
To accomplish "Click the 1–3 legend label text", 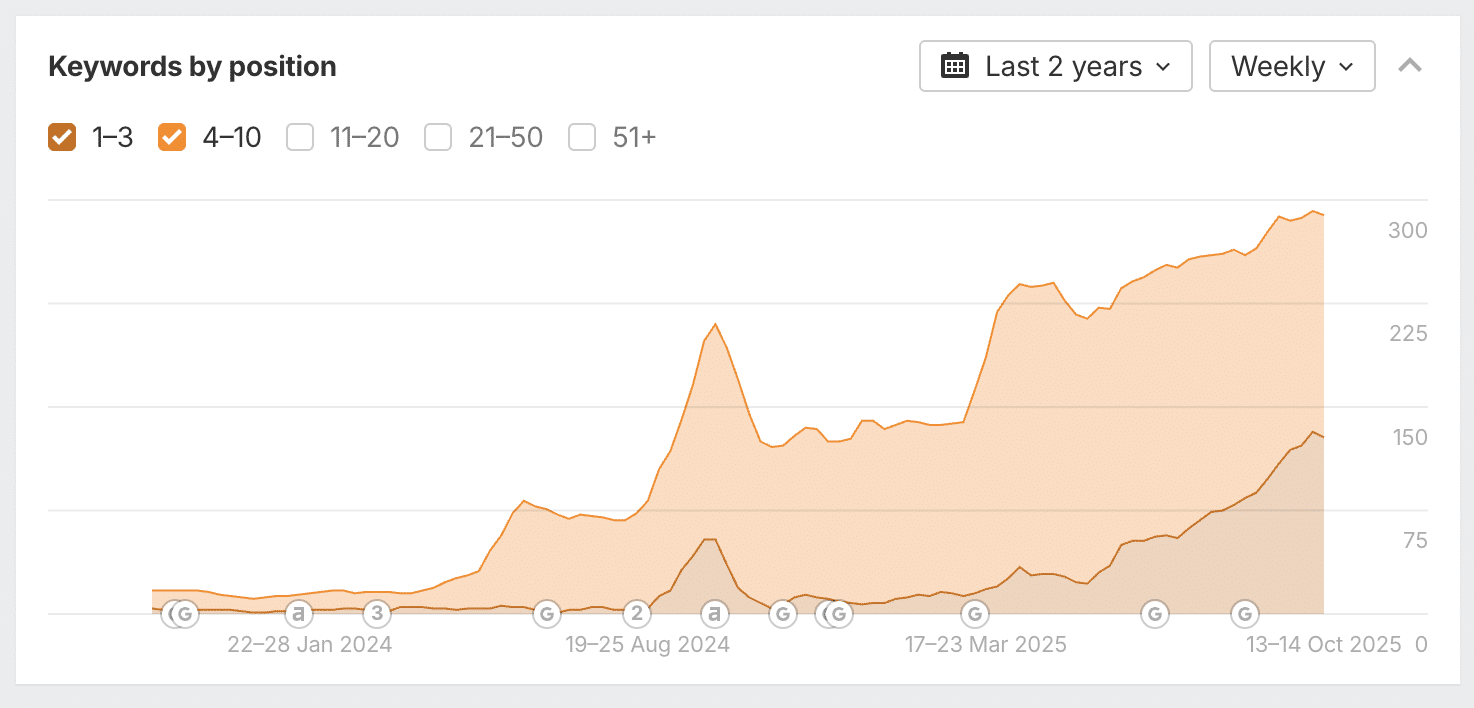I will 113,137.
